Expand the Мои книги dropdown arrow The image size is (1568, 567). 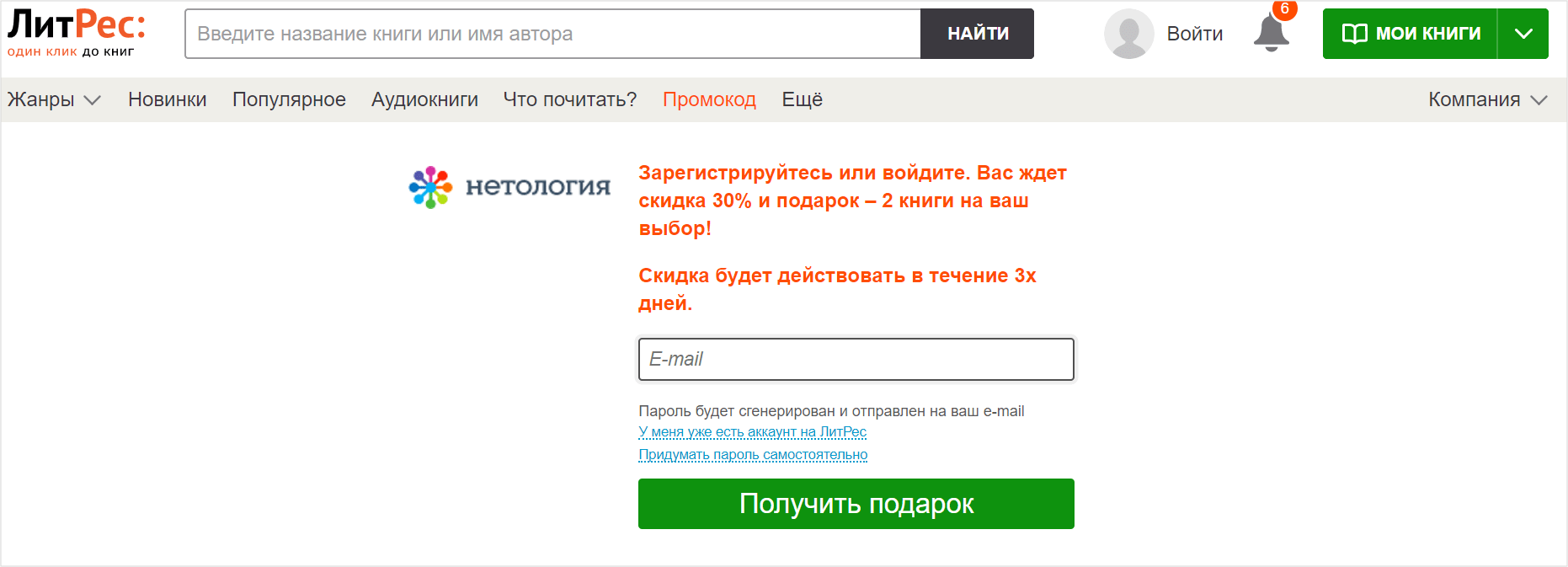pos(1523,34)
